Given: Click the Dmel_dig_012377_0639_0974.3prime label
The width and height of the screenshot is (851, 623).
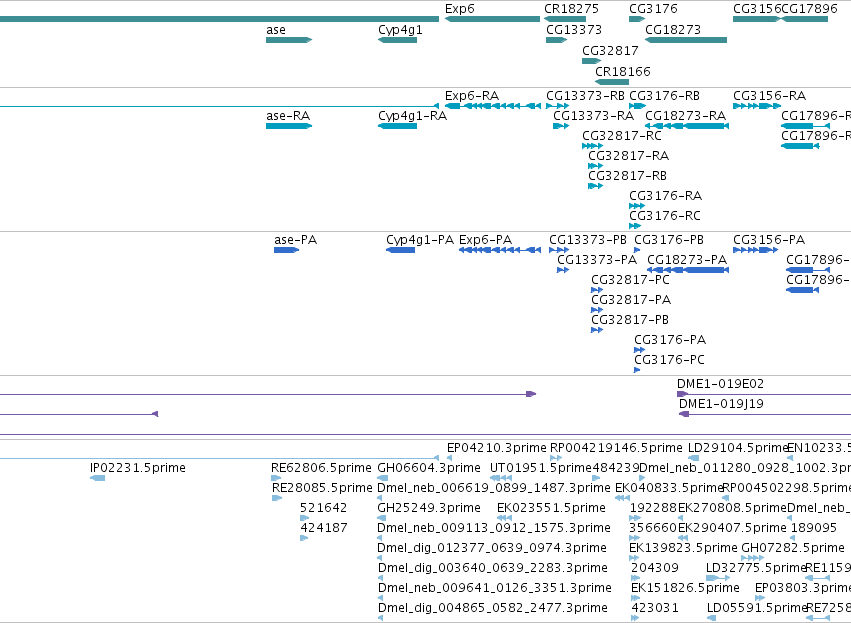Looking at the screenshot, I should pyautogui.click(x=492, y=548).
